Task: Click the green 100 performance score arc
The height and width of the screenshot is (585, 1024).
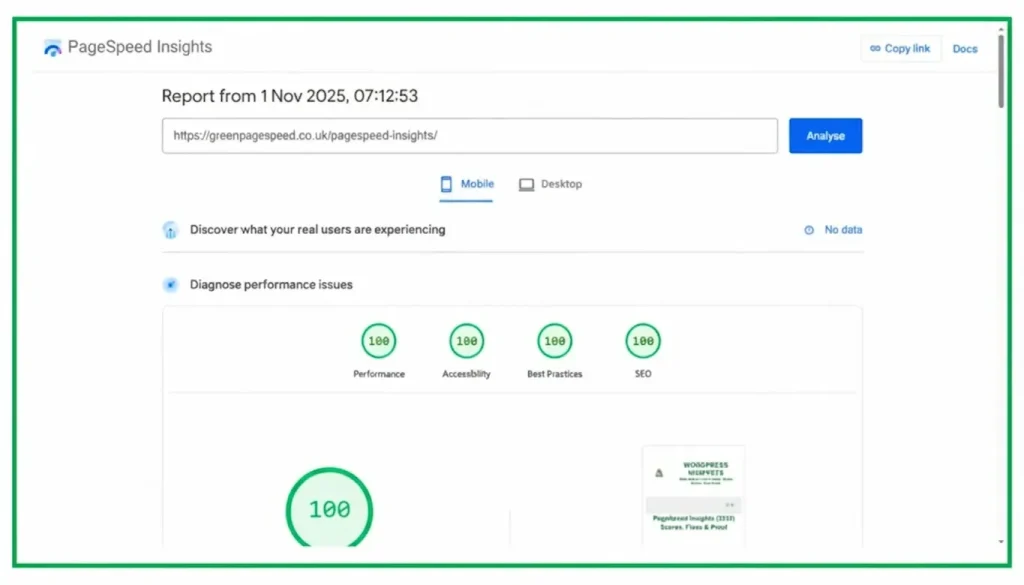Action: (x=329, y=472)
